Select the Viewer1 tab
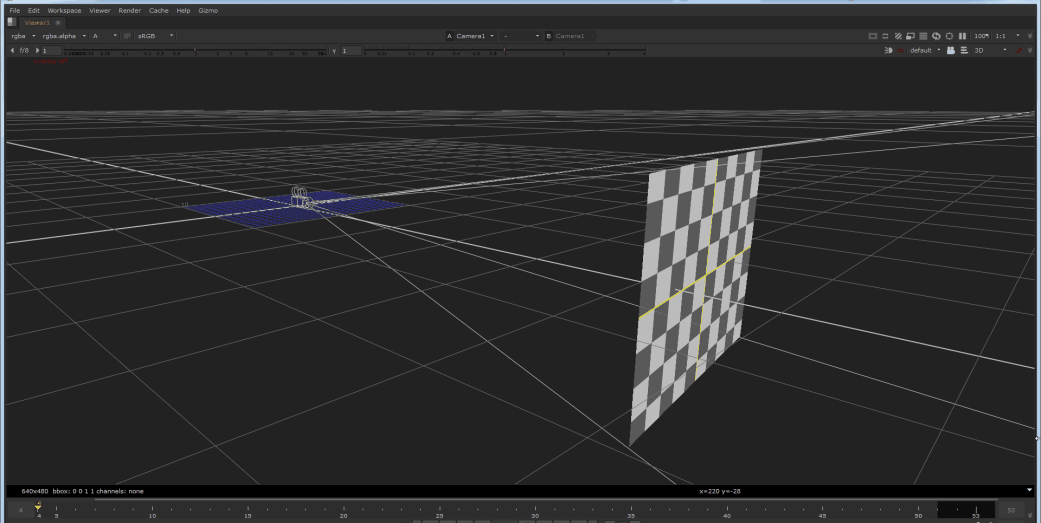The width and height of the screenshot is (1041, 523). tap(36, 22)
